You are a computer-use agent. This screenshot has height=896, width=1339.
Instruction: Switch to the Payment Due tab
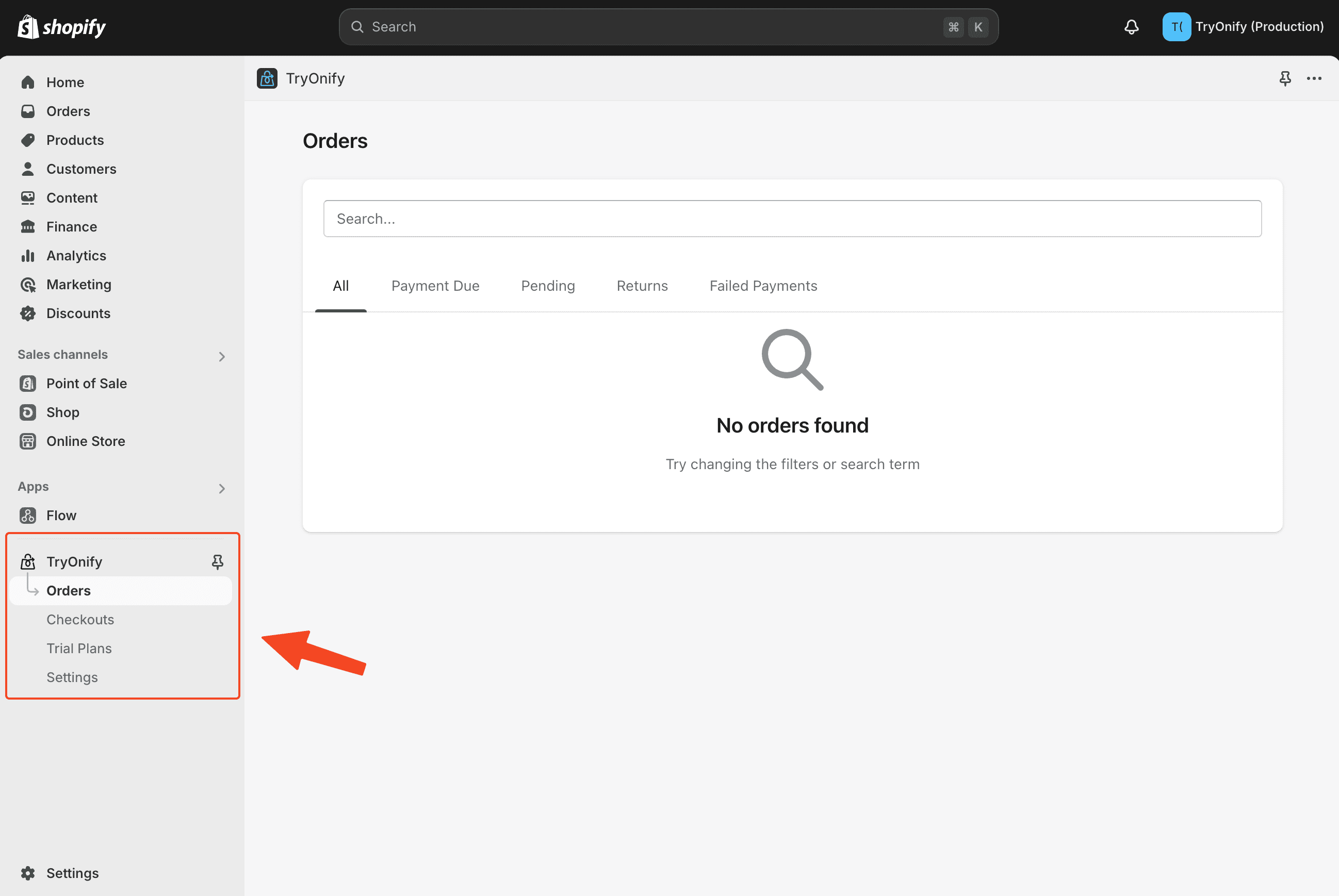pos(435,286)
